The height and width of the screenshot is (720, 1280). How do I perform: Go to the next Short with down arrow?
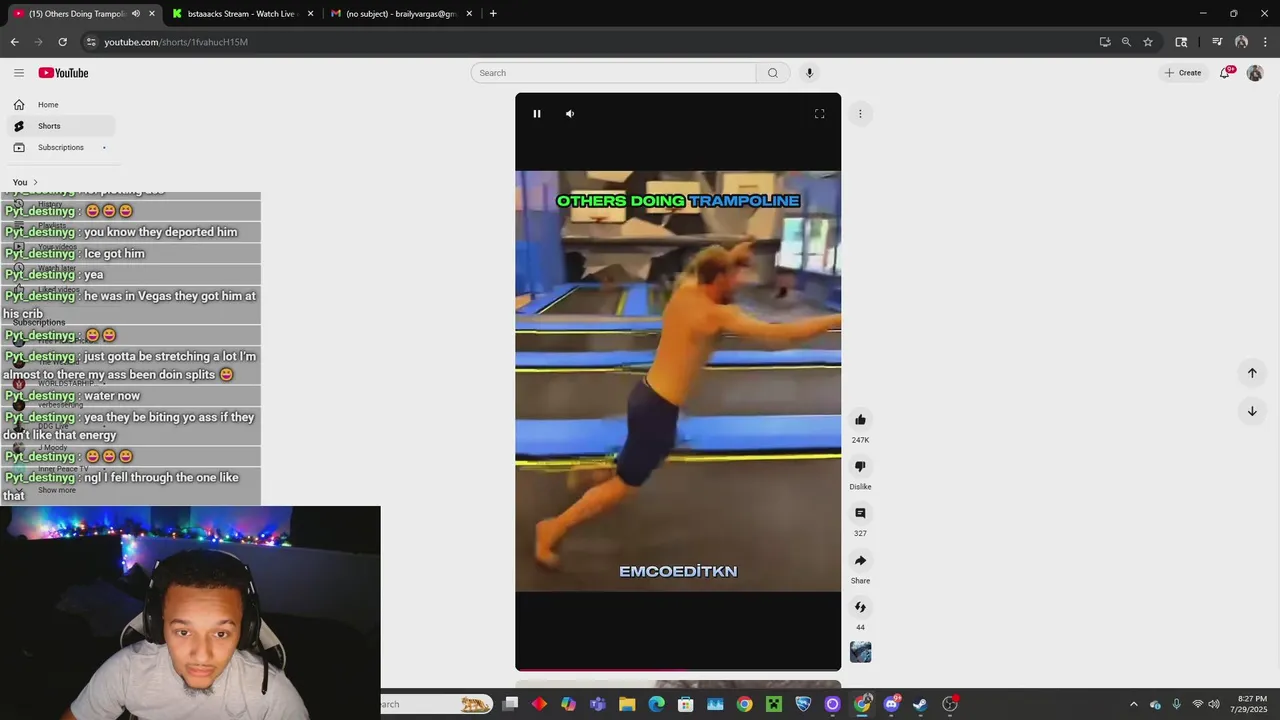(x=1252, y=411)
